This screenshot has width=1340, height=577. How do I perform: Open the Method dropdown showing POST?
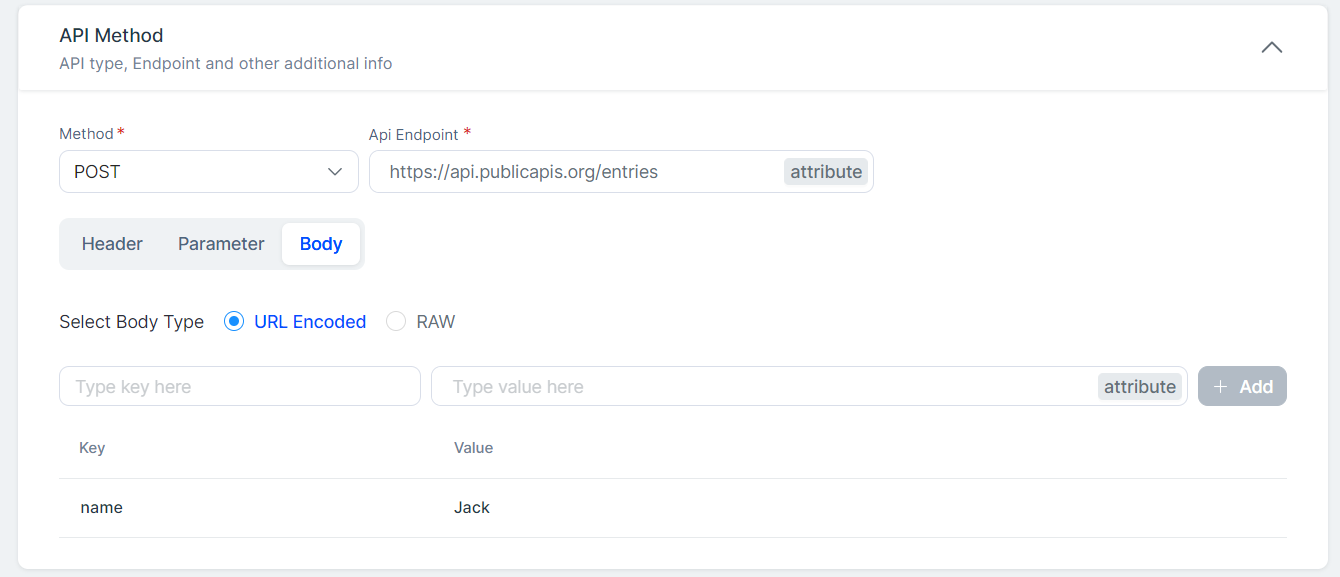pyautogui.click(x=208, y=171)
